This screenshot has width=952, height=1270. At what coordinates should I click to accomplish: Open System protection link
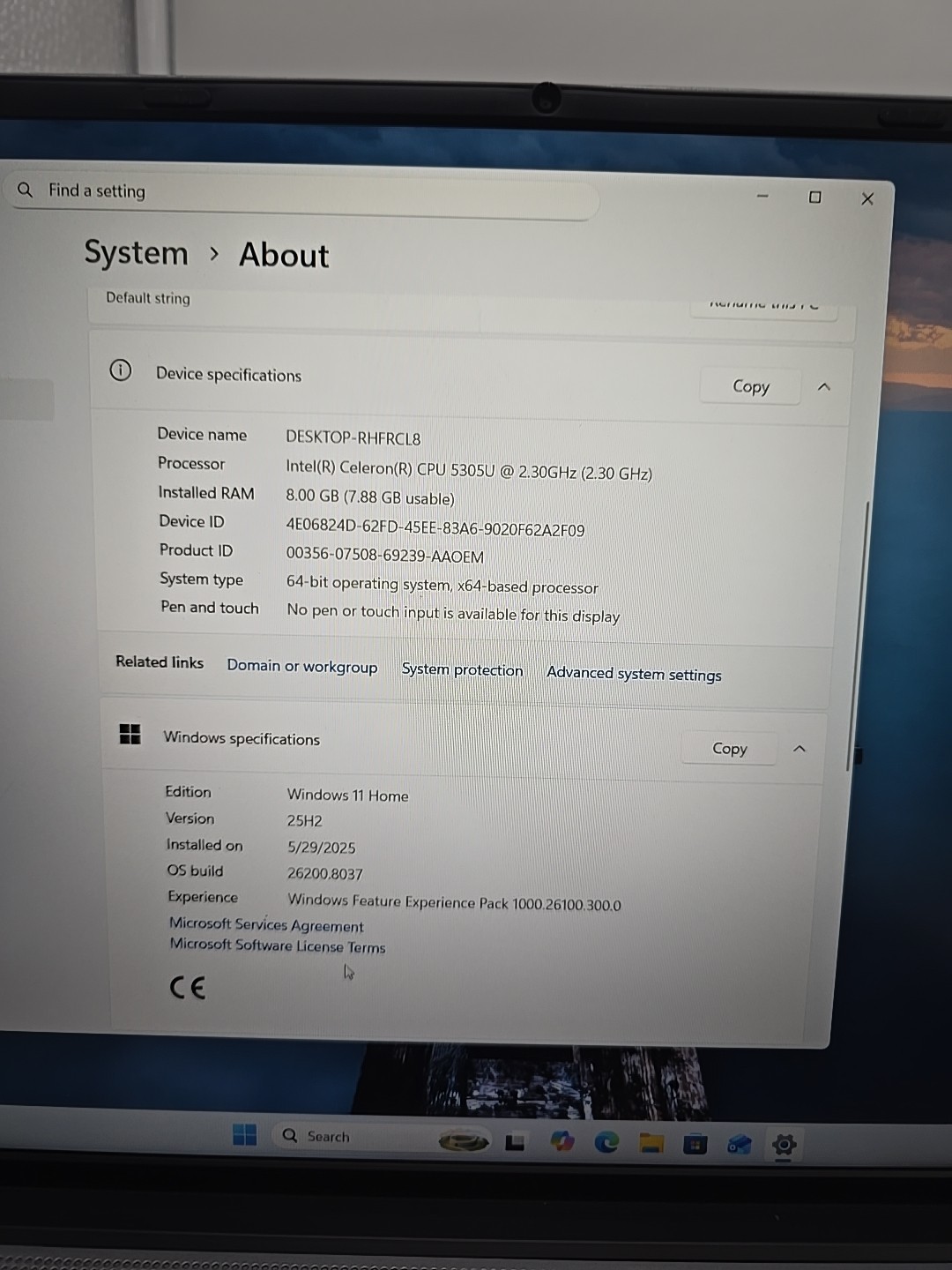tap(462, 669)
